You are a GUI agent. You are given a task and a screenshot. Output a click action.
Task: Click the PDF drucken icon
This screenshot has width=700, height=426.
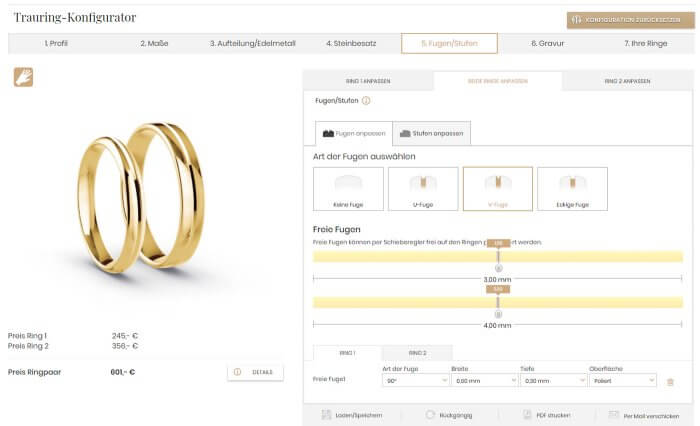[x=527, y=414]
